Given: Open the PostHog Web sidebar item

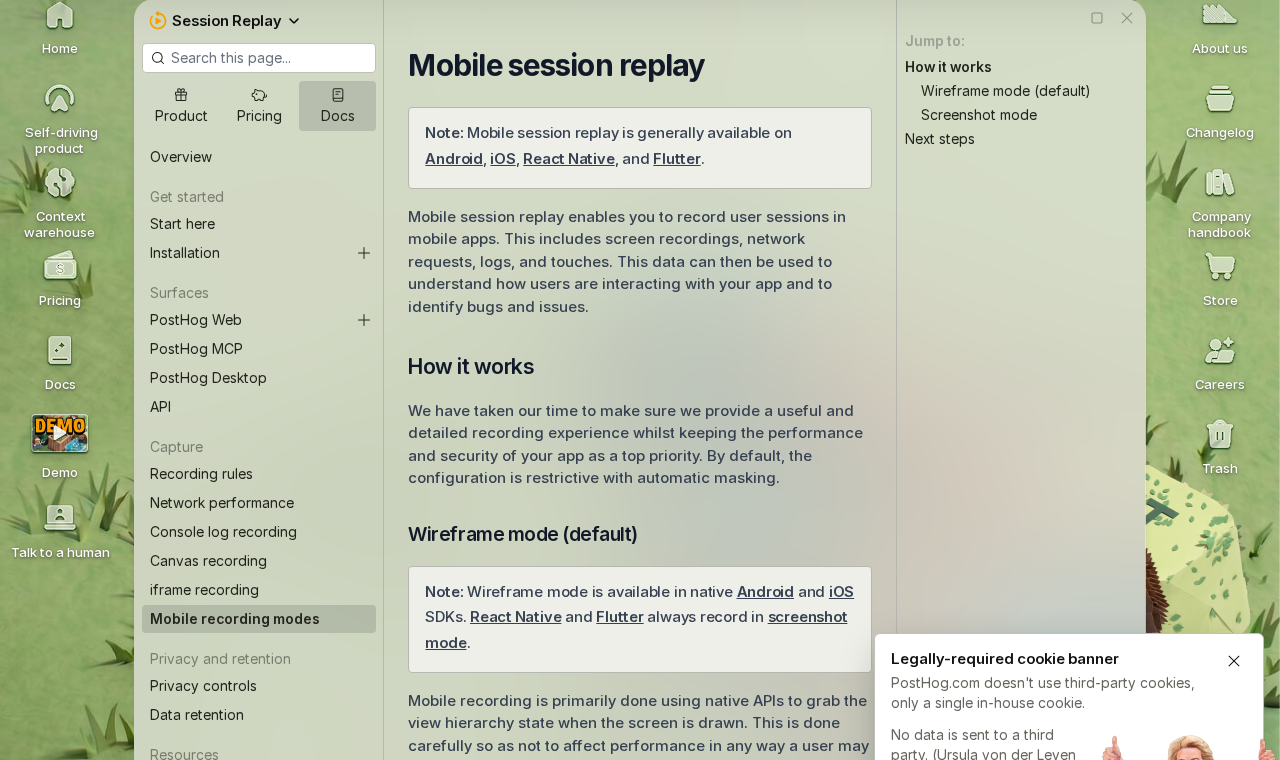Looking at the screenshot, I should [196, 320].
